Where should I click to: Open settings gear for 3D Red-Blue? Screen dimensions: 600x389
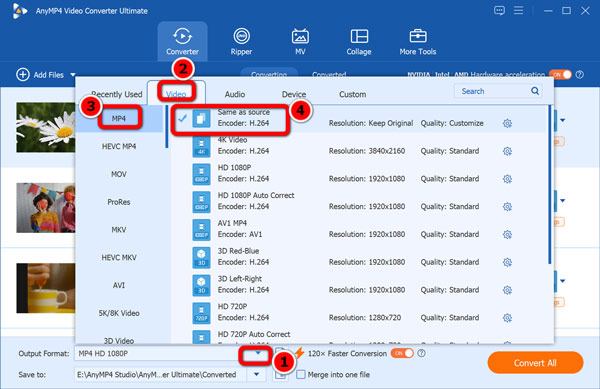point(507,262)
